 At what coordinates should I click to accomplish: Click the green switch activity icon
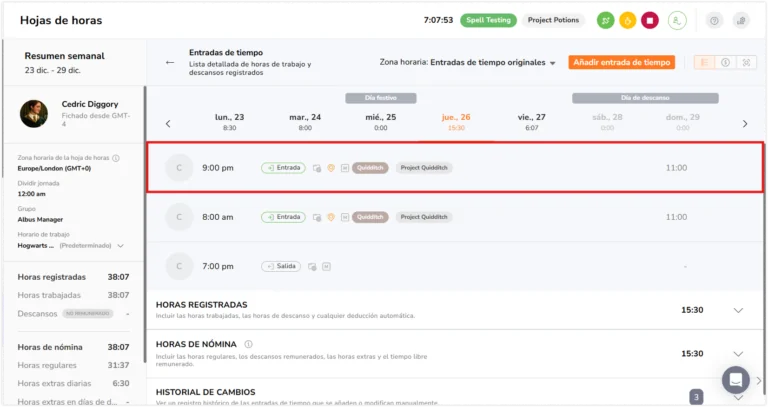point(605,21)
